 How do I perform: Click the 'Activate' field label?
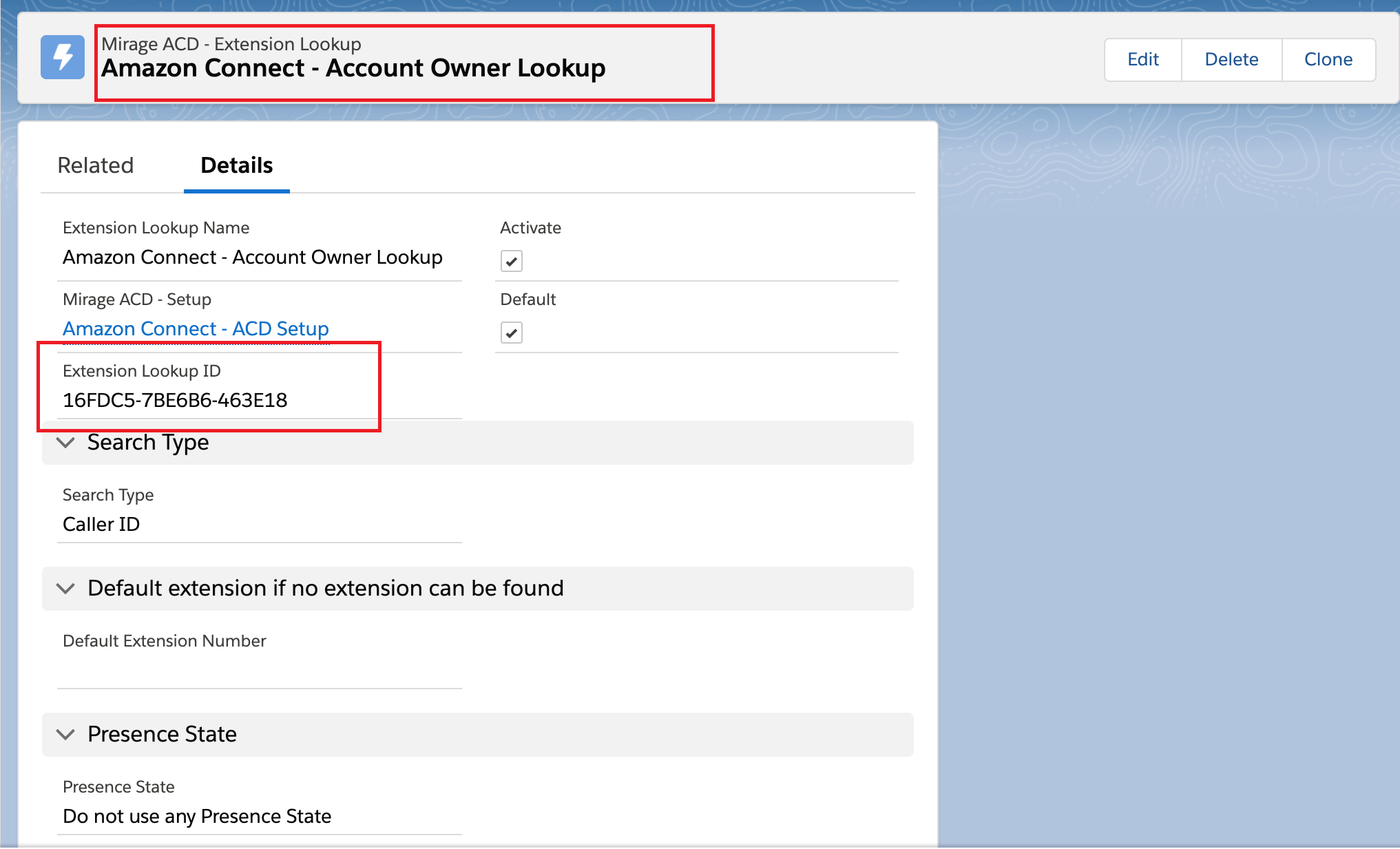point(531,228)
